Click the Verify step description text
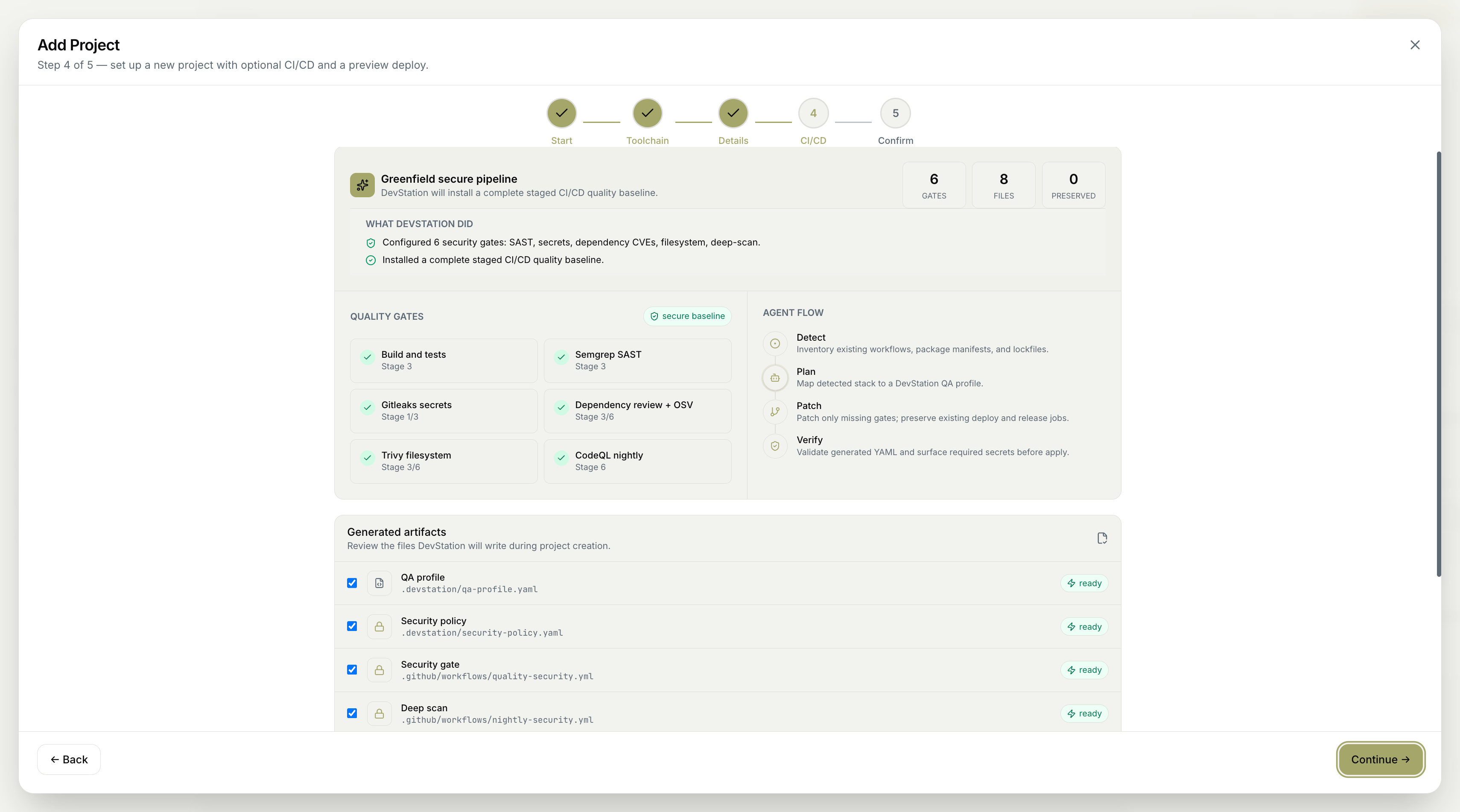This screenshot has width=1460, height=812. tap(932, 452)
